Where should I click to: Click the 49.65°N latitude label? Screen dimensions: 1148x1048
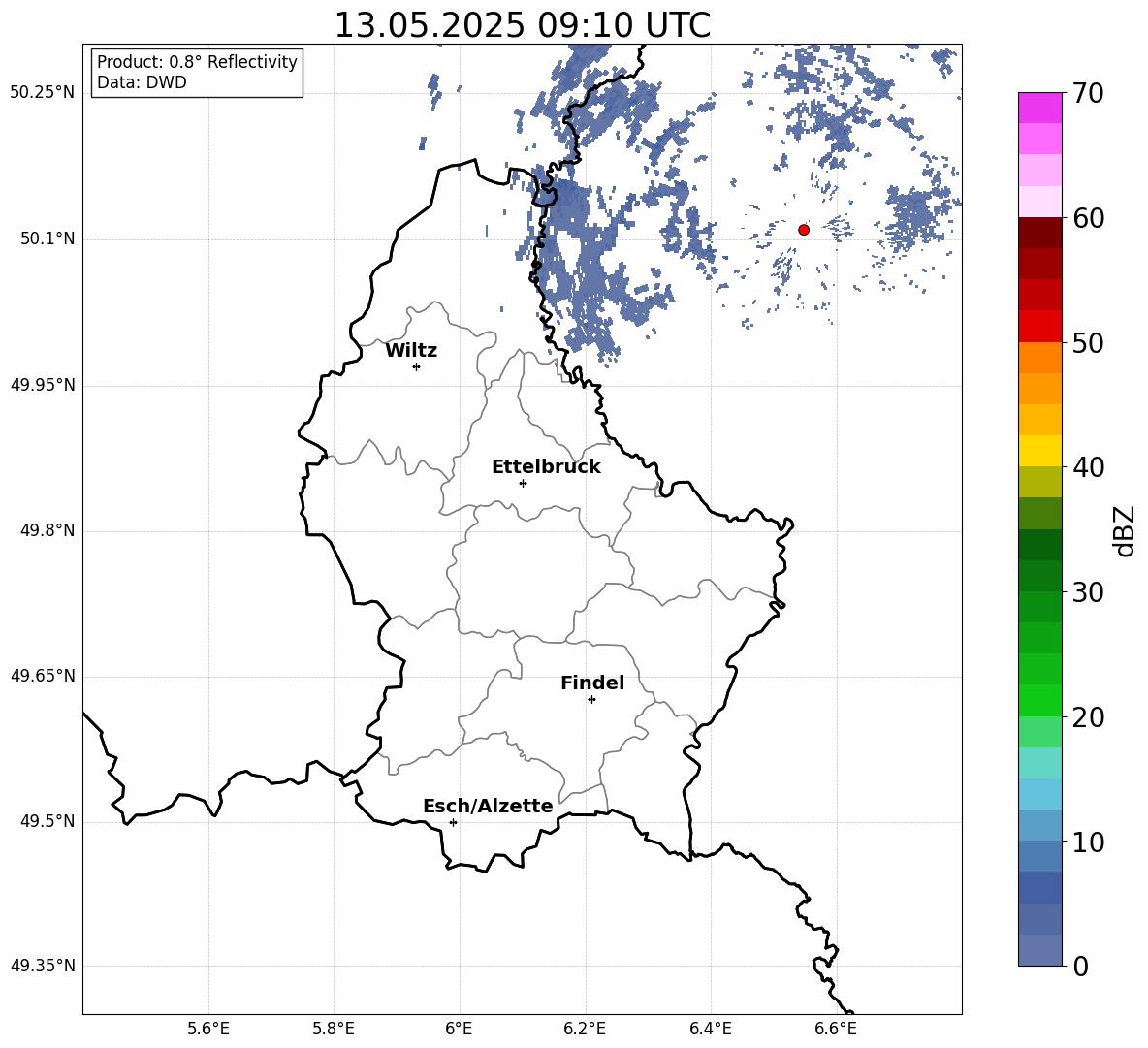[43, 676]
